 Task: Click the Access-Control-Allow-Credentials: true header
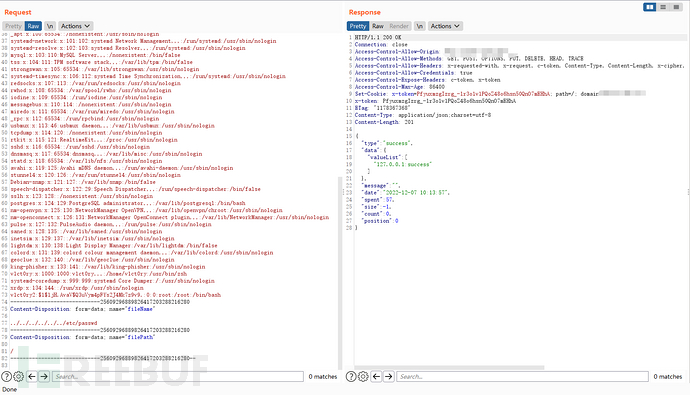tap(414, 73)
